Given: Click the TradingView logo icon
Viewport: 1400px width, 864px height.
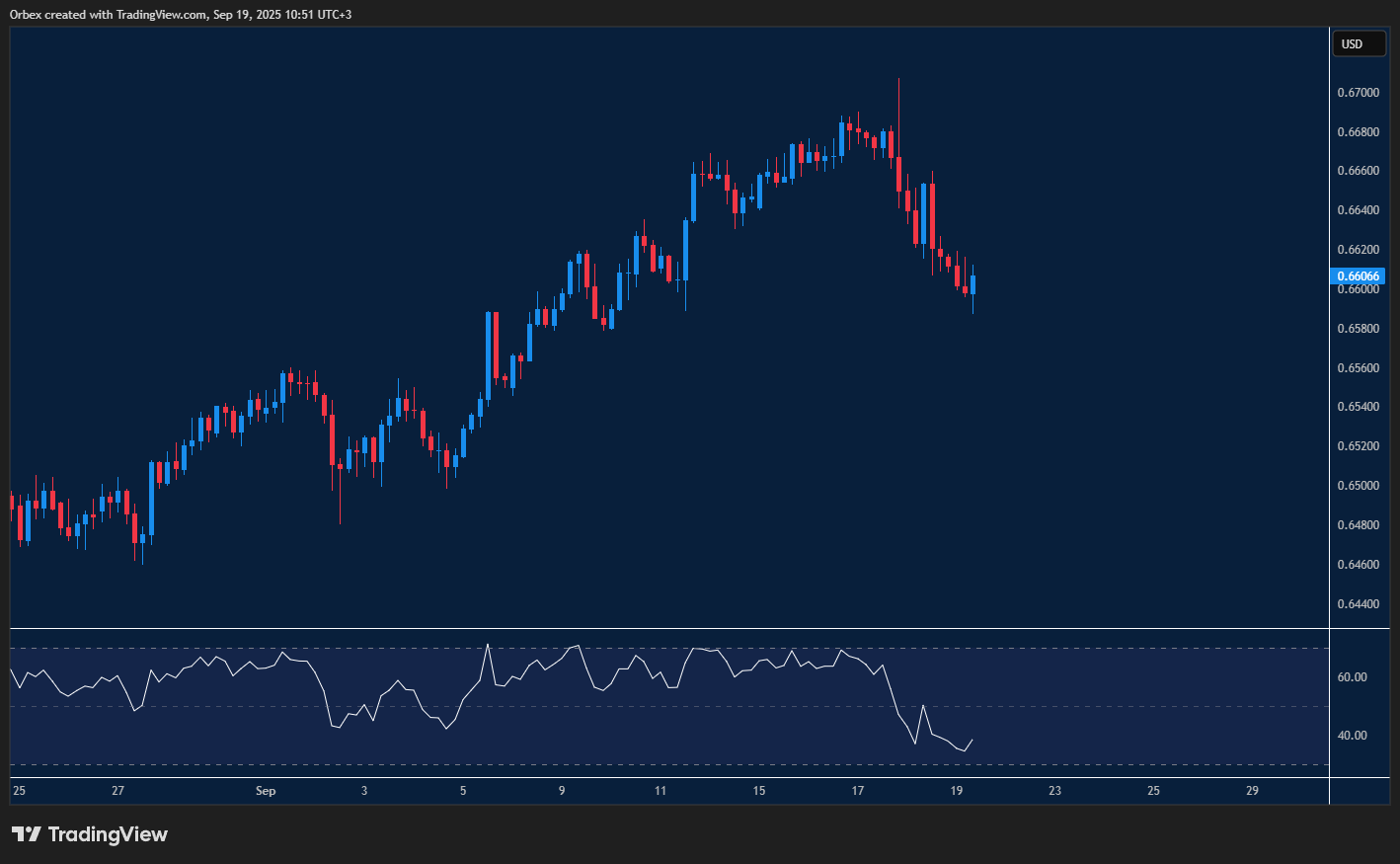Looking at the screenshot, I should (x=26, y=834).
